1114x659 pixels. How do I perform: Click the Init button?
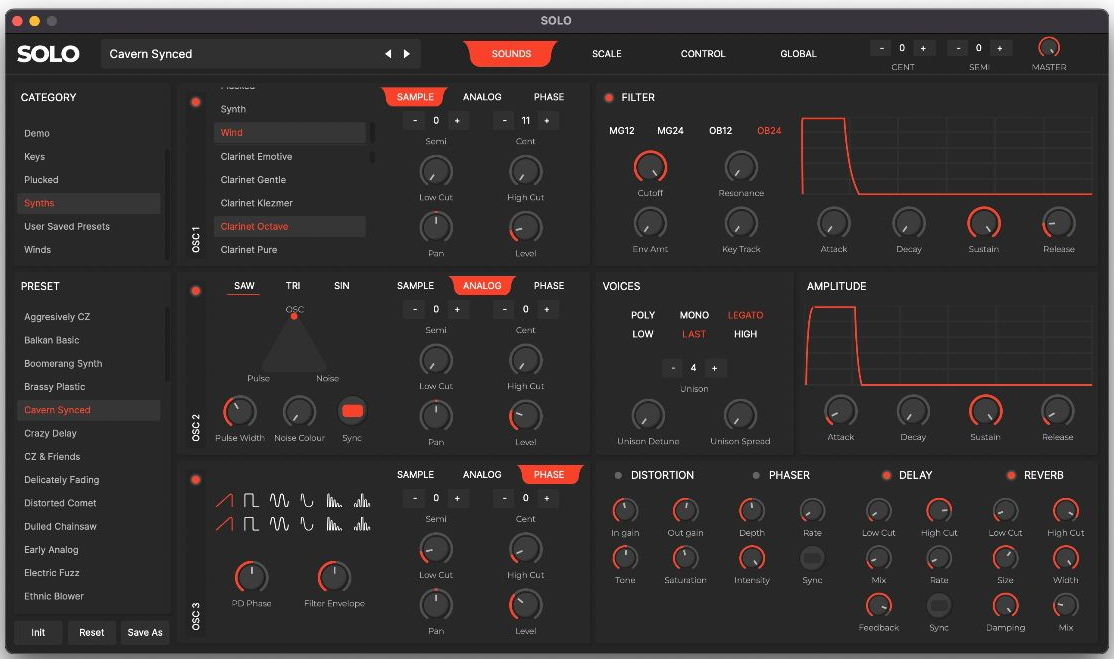tap(38, 632)
